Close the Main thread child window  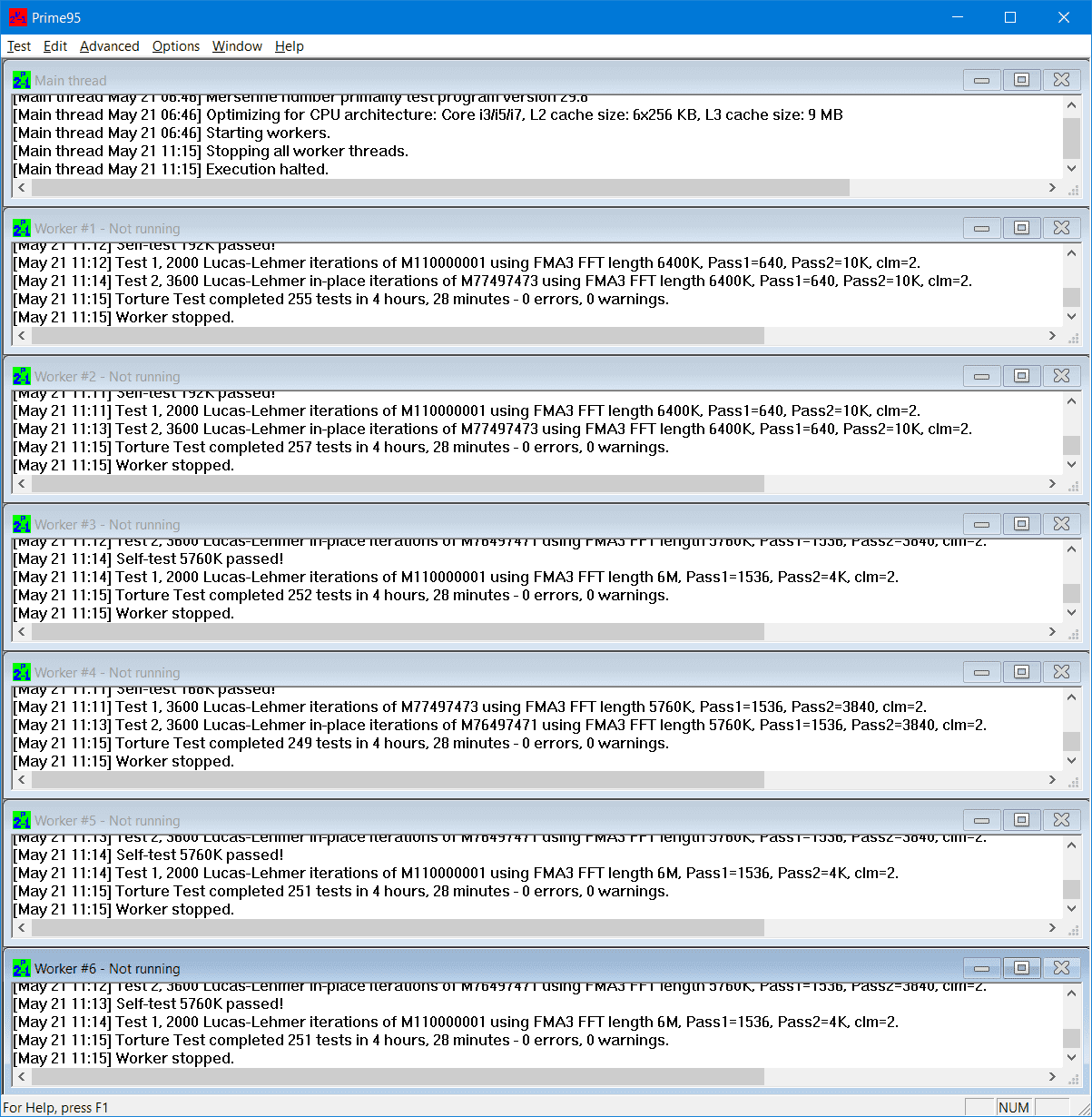[x=1061, y=80]
